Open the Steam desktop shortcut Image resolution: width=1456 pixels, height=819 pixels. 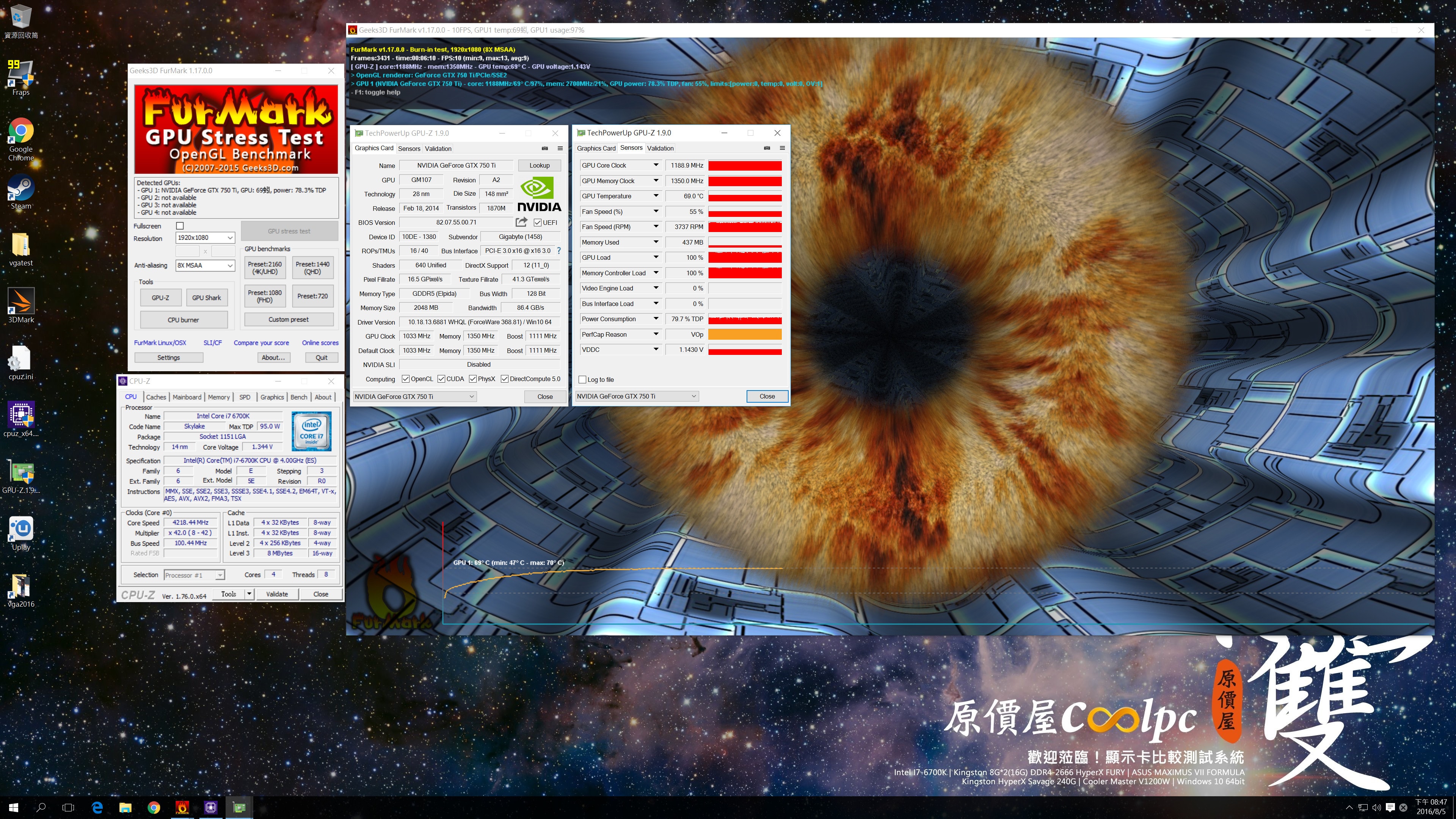pos(21,192)
